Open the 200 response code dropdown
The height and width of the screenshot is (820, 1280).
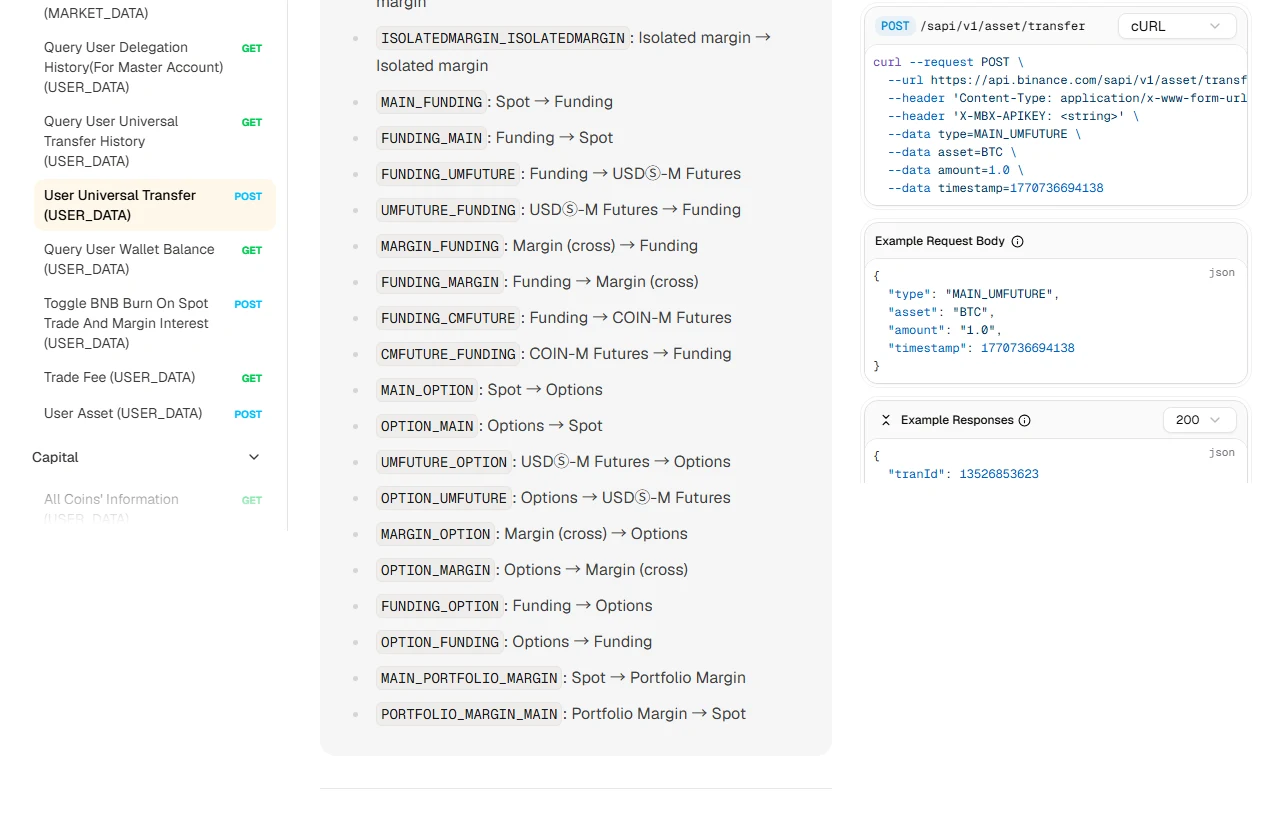[1199, 420]
